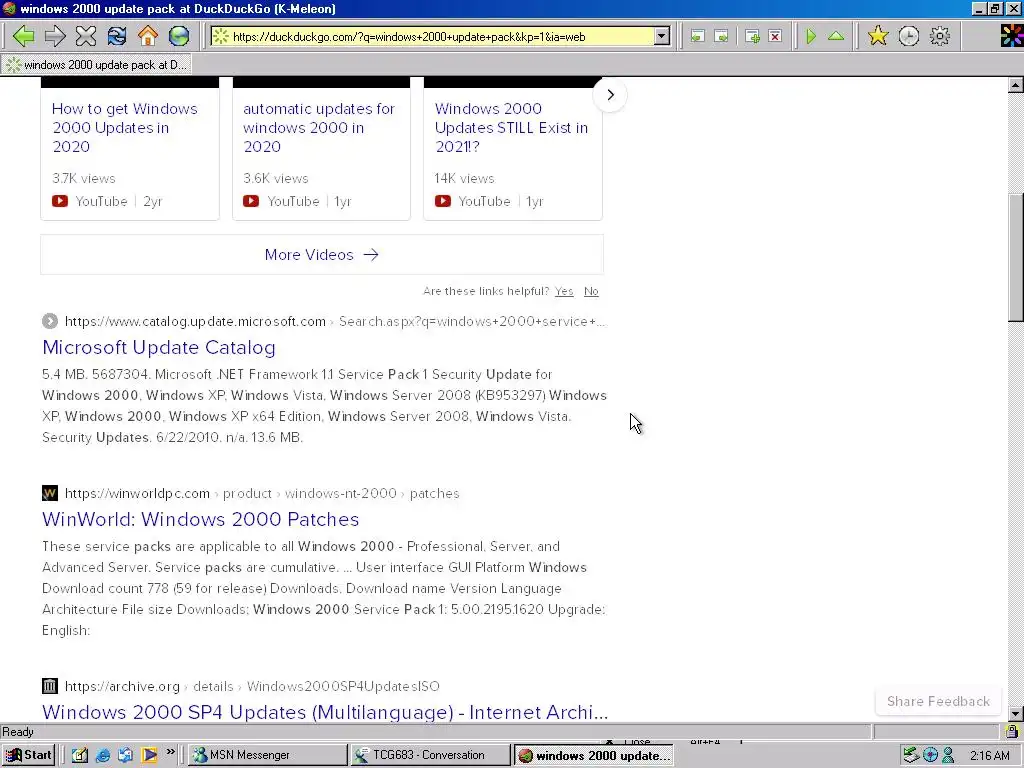Click the network globe tray icon
This screenshot has width=1024, height=768.
point(931,756)
